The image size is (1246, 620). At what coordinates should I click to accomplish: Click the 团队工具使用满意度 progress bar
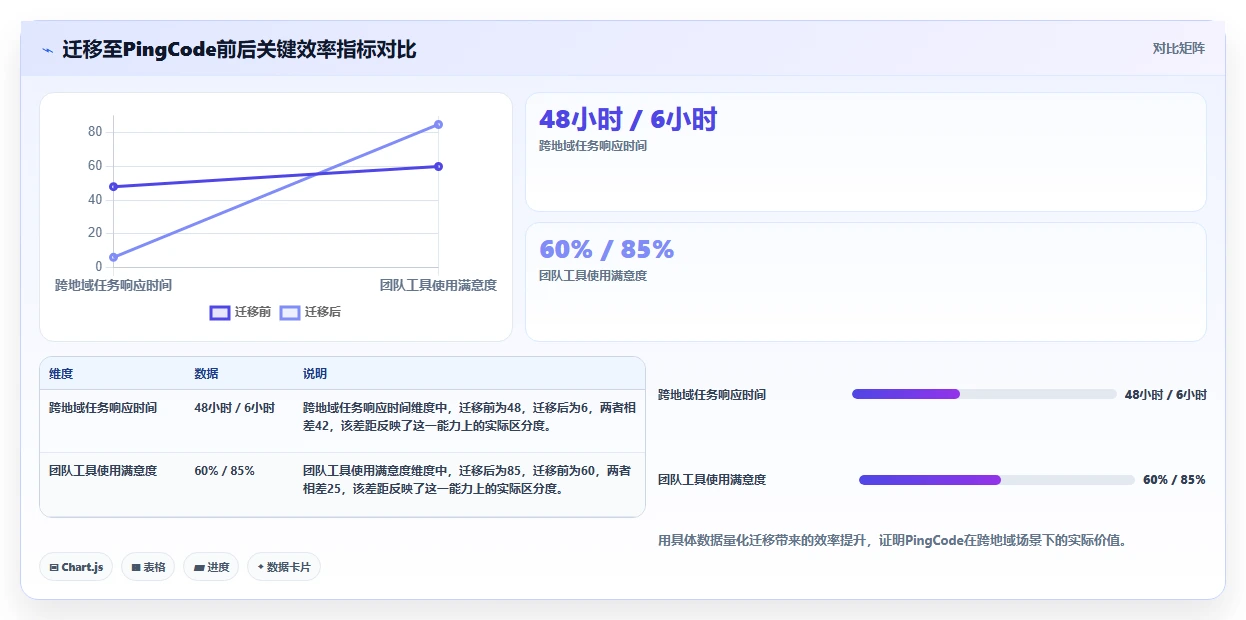[997, 480]
